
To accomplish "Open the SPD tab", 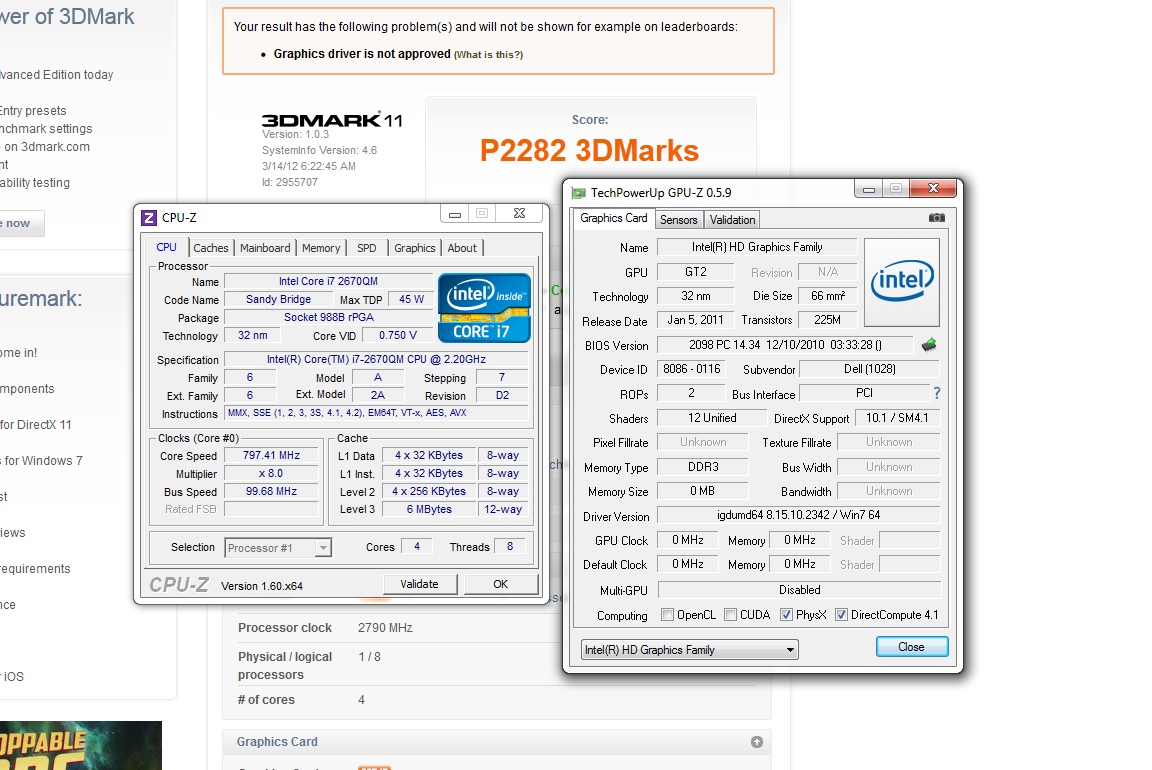I will tap(367, 248).
